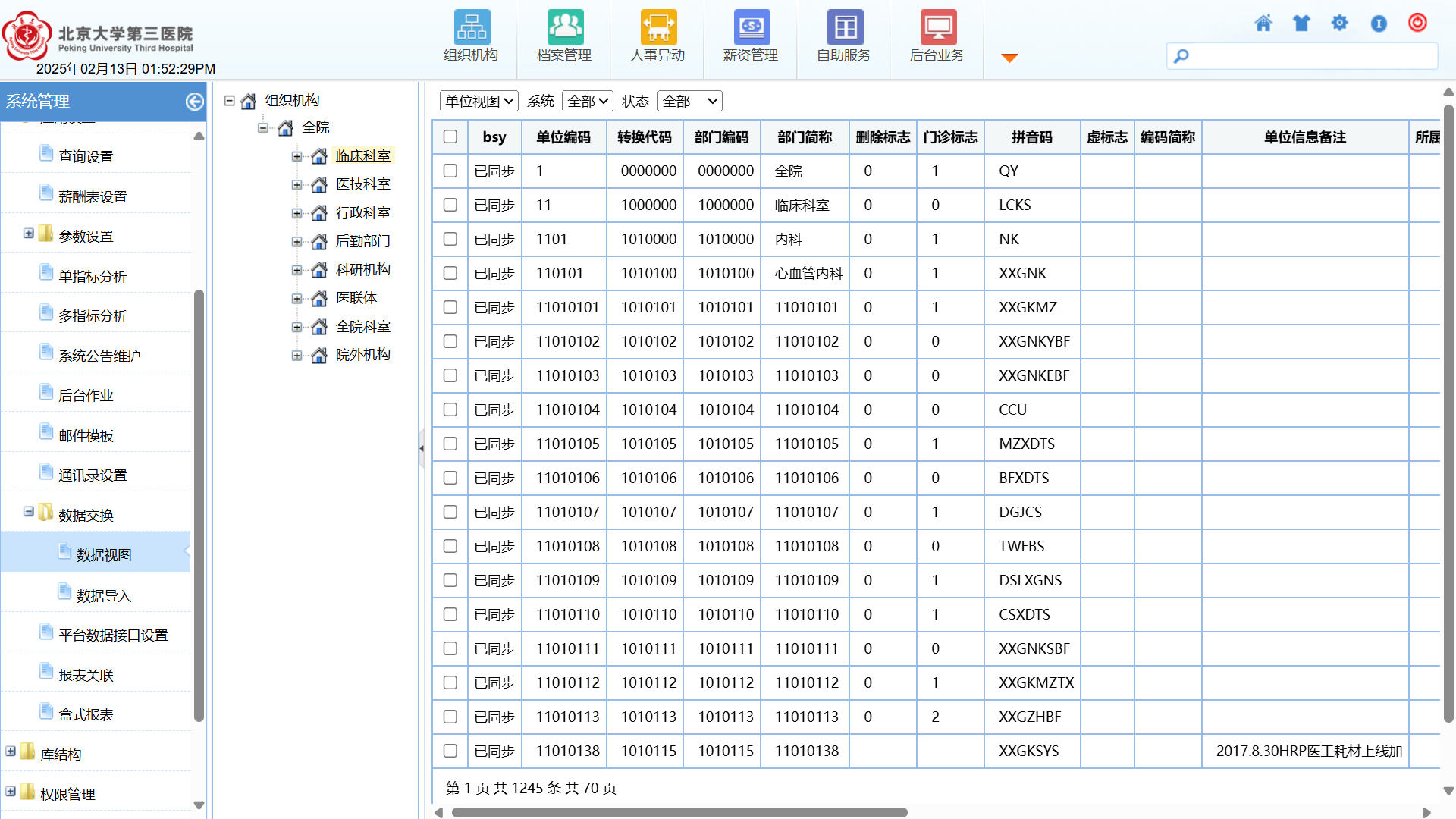Click the 自助服务 icon
1456x819 pixels.
pos(845,28)
